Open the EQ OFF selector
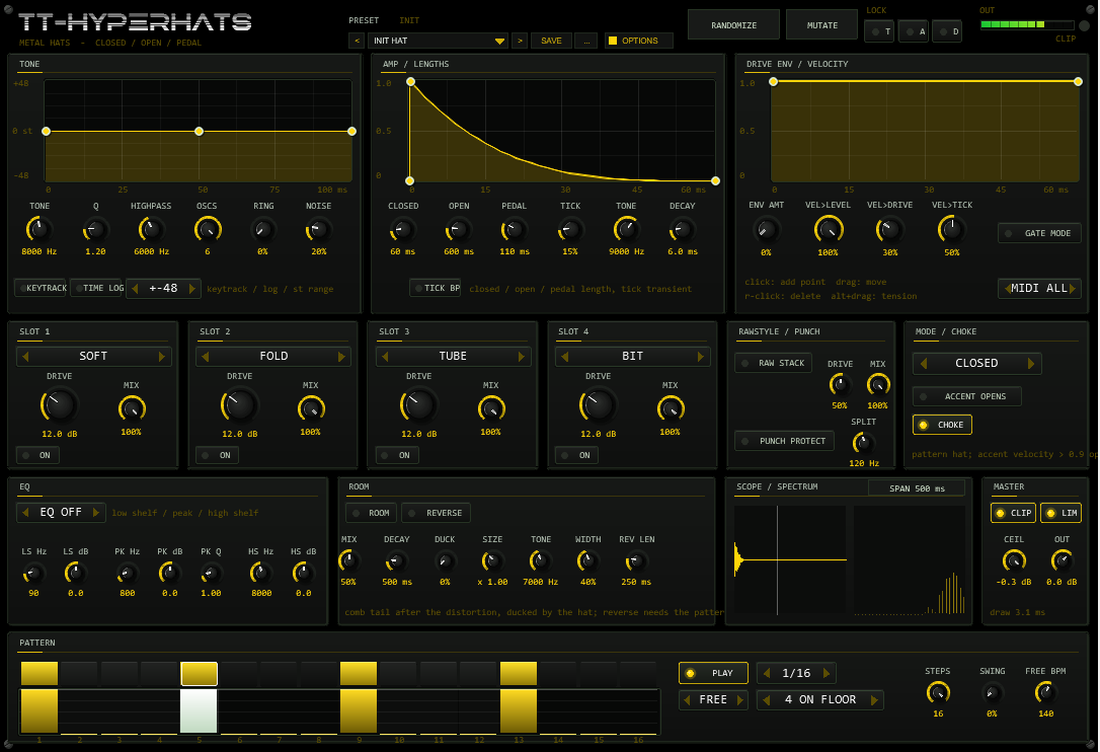1100x752 pixels. click(x=61, y=512)
